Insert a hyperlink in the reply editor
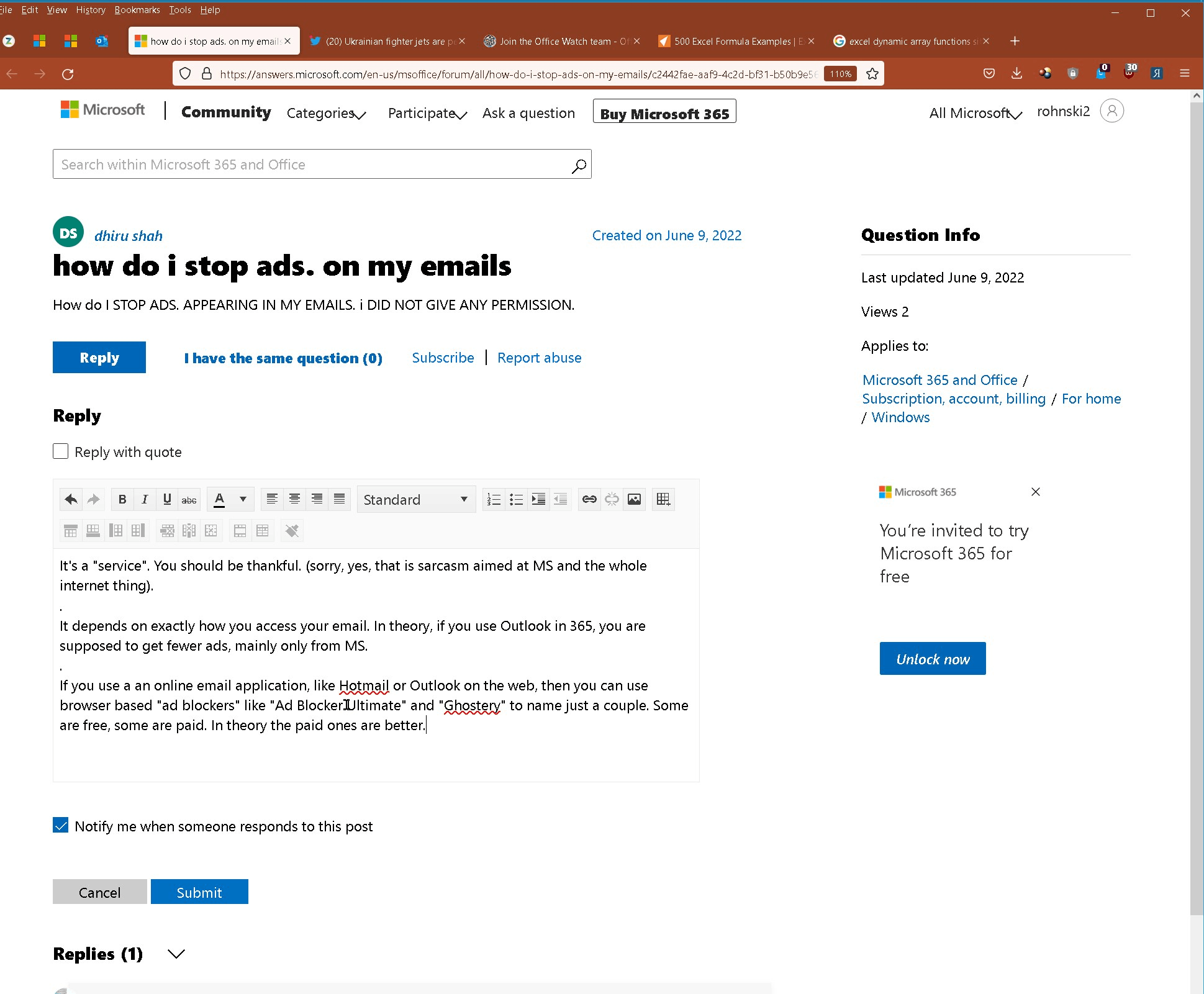The width and height of the screenshot is (1204, 994). pyautogui.click(x=589, y=499)
